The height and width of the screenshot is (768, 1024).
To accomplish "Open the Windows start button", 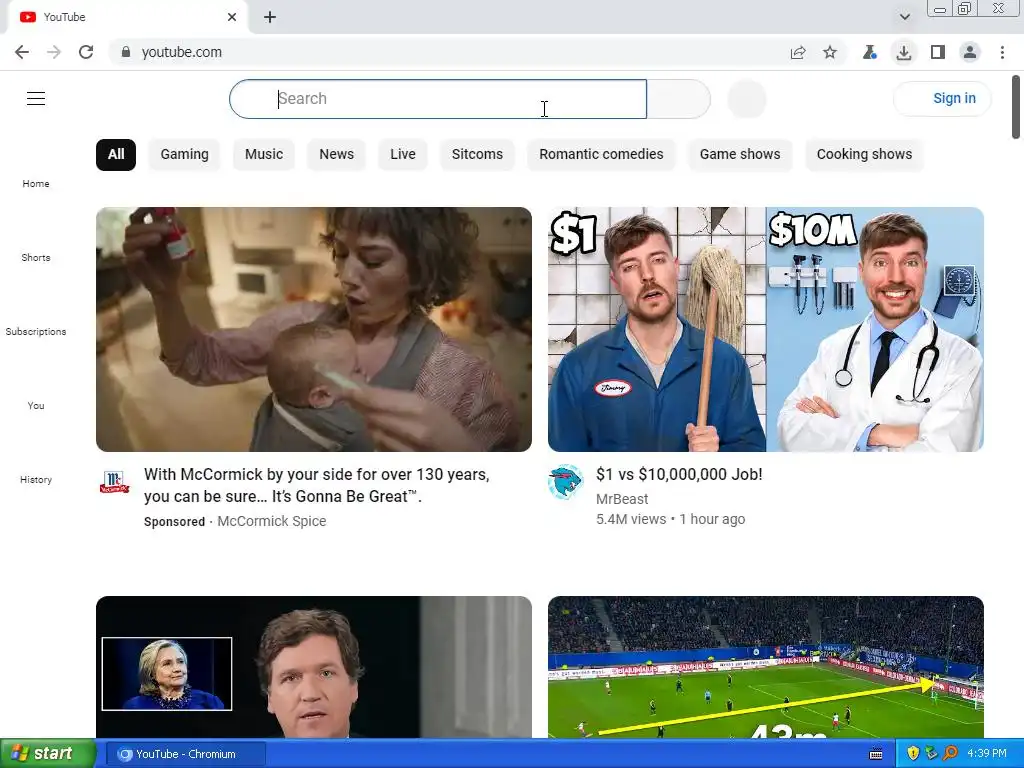I will [x=47, y=754].
